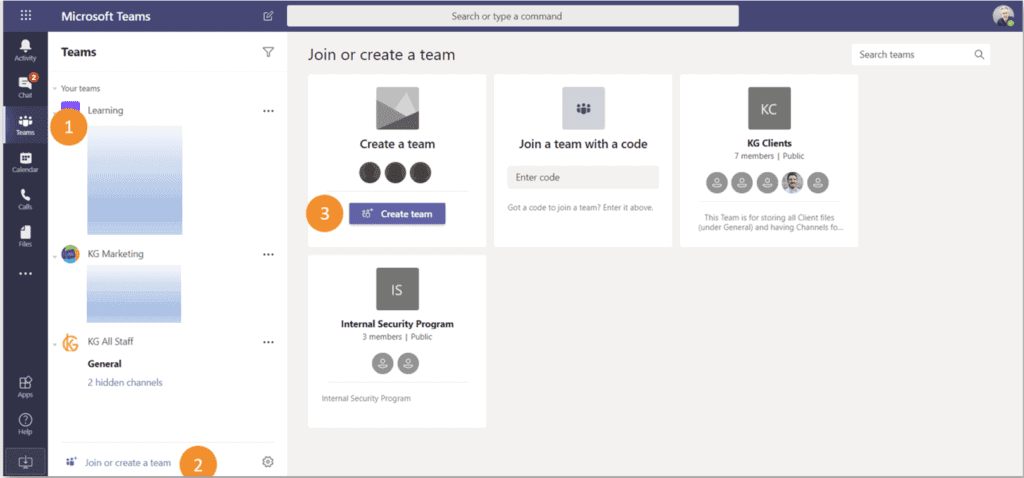This screenshot has height=478, width=1024.
Task: Open more options for Learning team
Action: 268,111
